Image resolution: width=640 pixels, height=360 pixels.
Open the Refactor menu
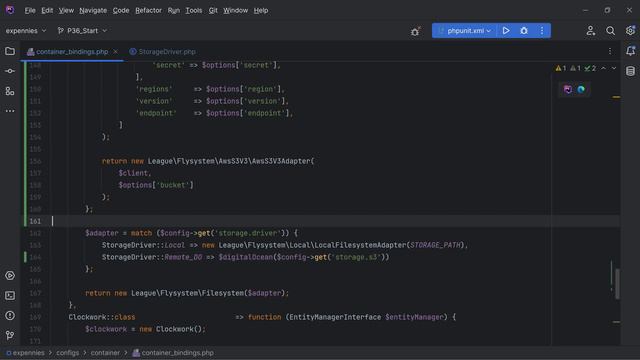tap(148, 10)
